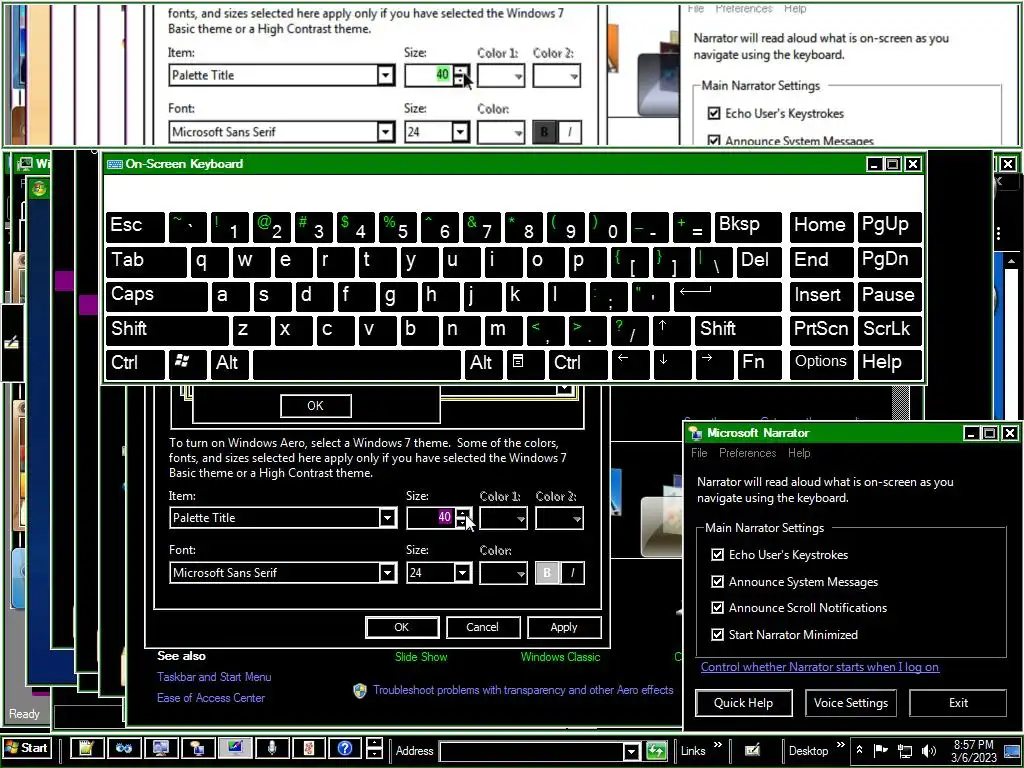Viewport: 1024px width, 768px height.
Task: Open the monitor icon in the taskbar
Action: pyautogui.click(x=161, y=749)
